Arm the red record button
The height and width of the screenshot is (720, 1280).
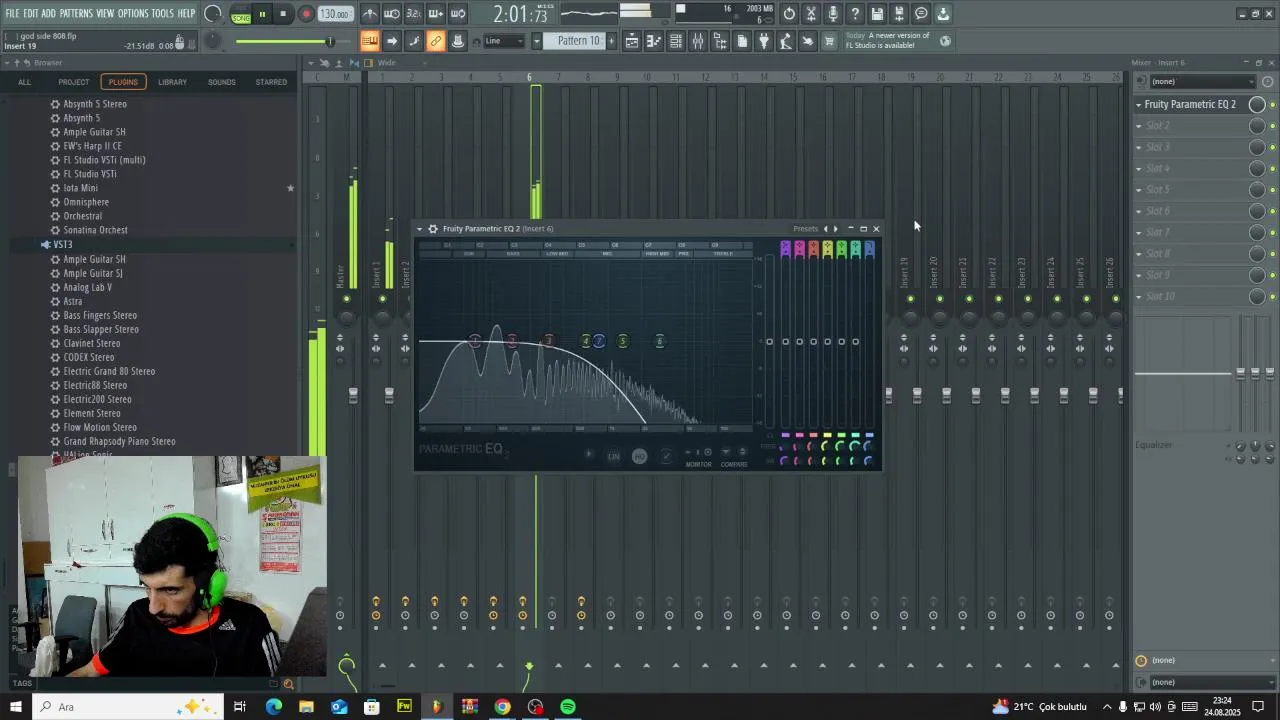(x=306, y=14)
